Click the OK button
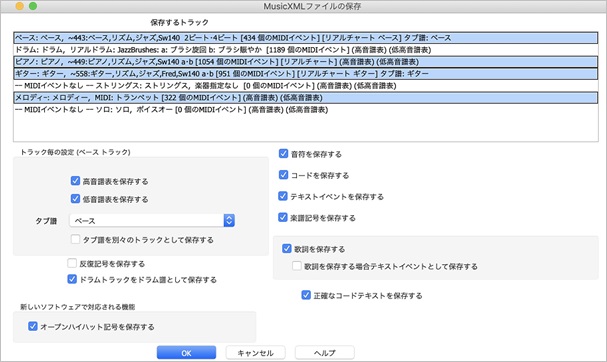Image resolution: width=607 pixels, height=362 pixels. point(186,353)
